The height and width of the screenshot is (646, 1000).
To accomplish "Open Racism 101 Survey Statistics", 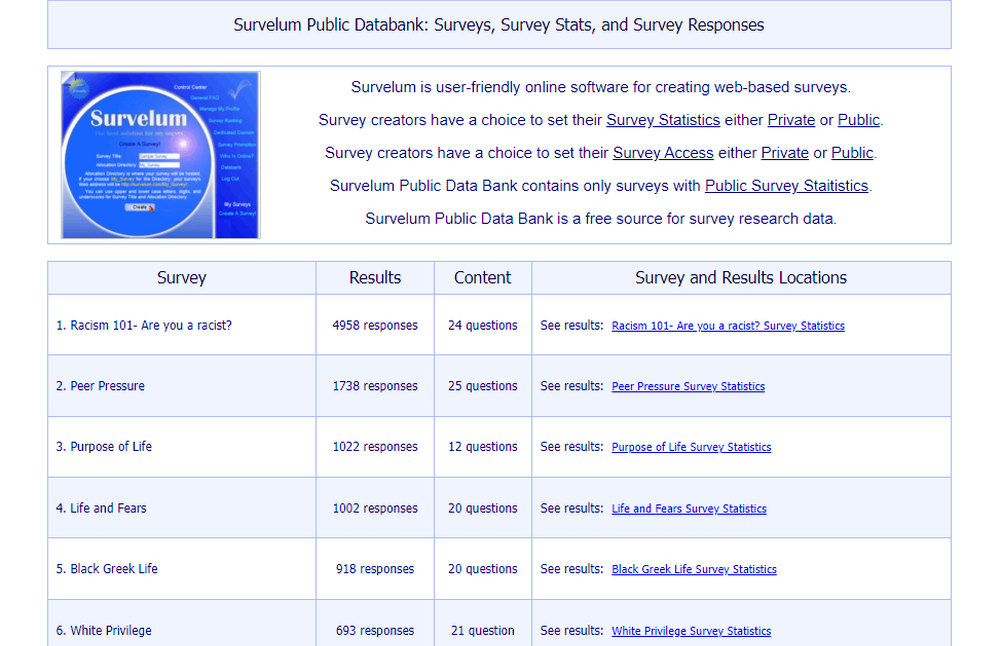I will point(727,325).
